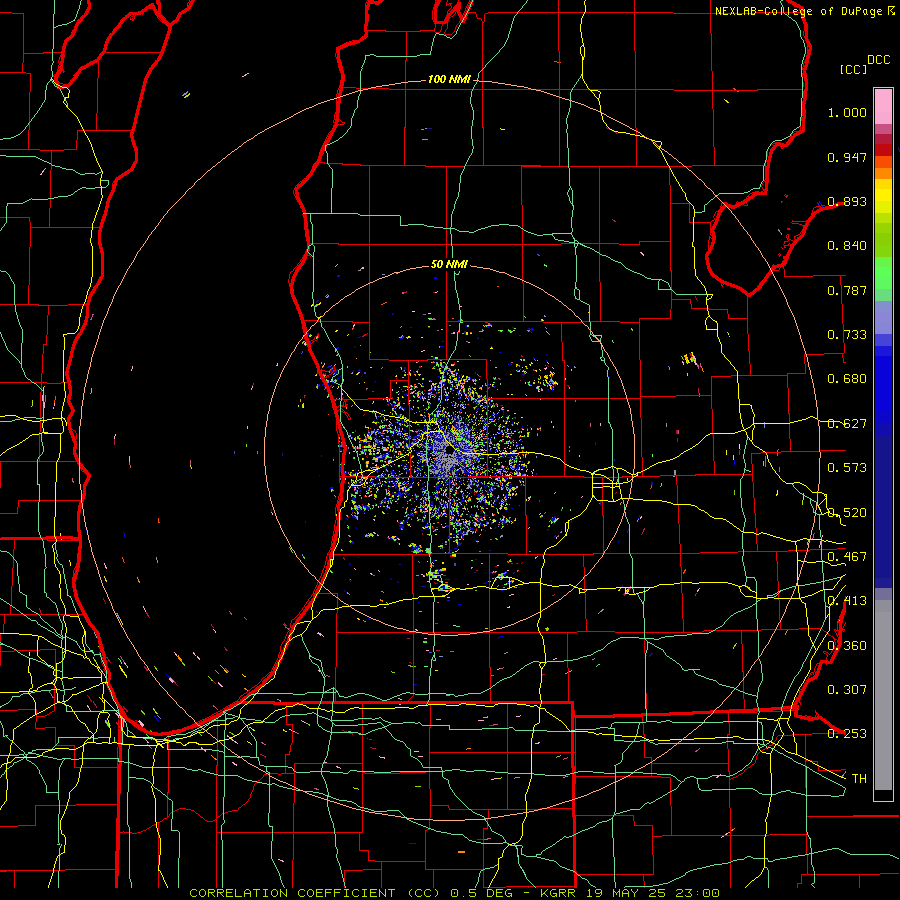The image size is (900, 900).
Task: Click the 0.627 scale value
Action: 847,424
